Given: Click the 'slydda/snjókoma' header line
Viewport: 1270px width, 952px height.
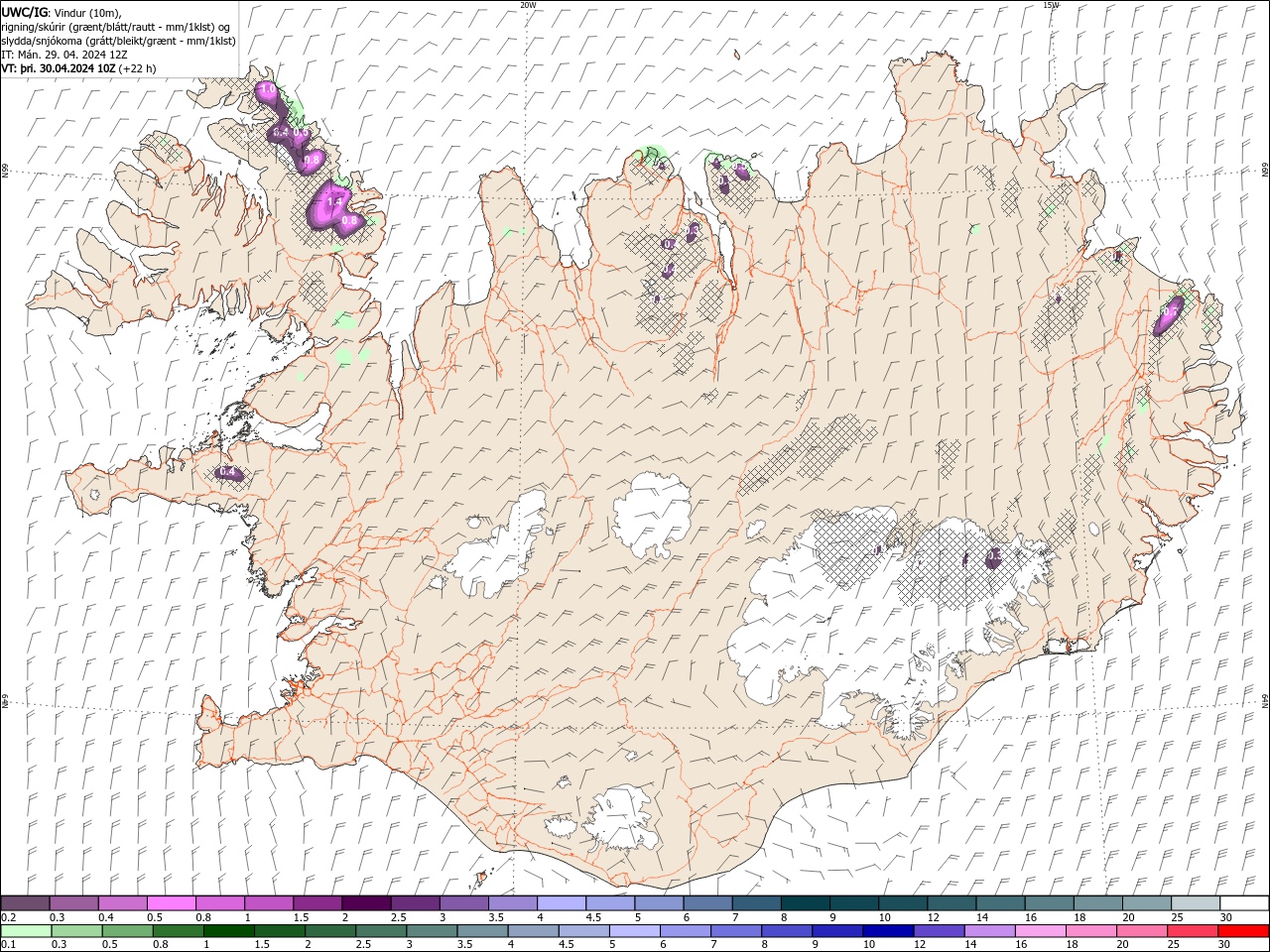Looking at the screenshot, I should point(118,41).
